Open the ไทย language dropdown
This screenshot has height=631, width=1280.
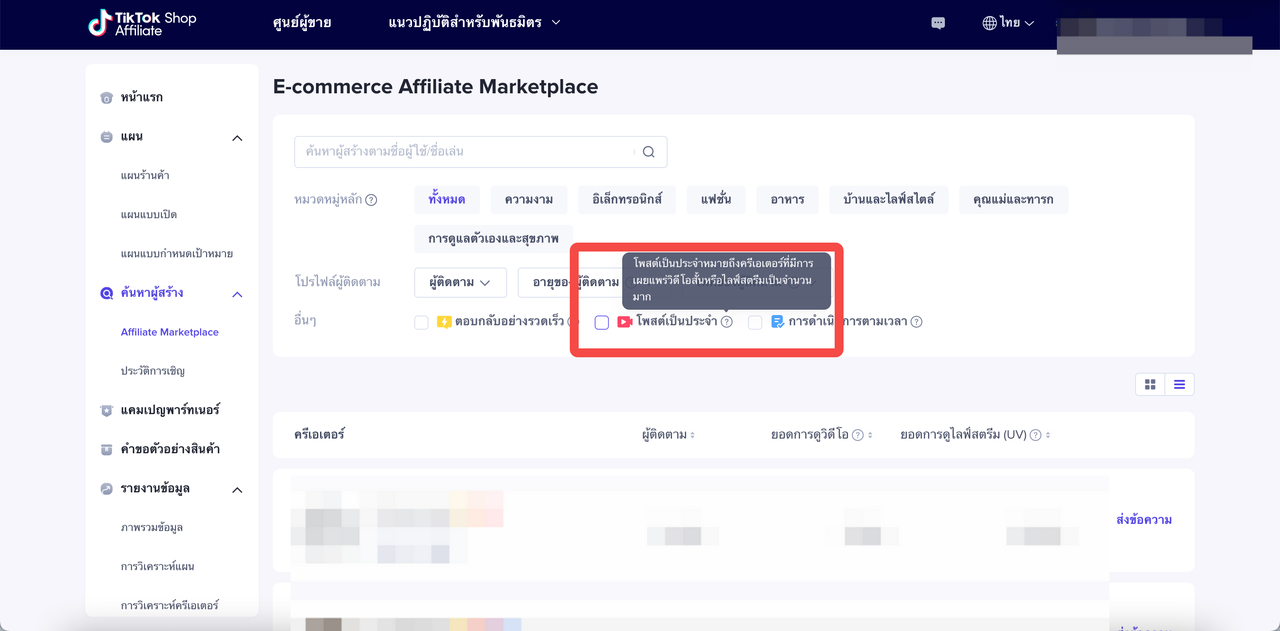[x=1008, y=23]
